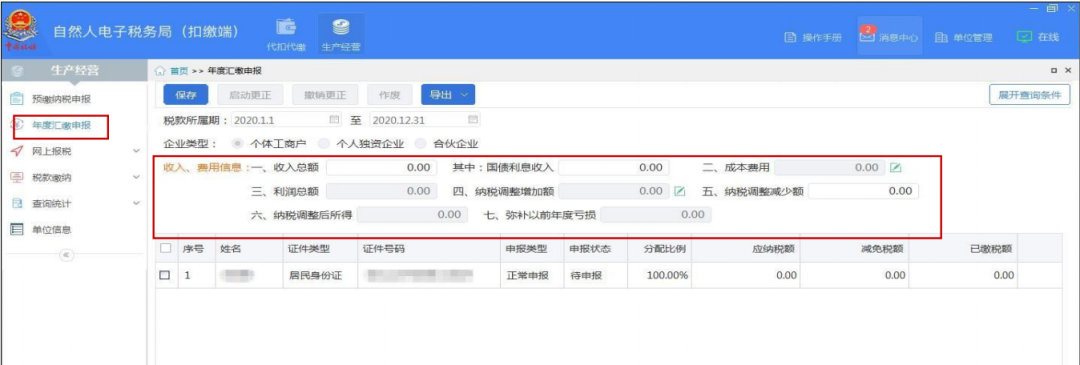
Task: Click the 减免税额 column header
Action: pos(855,249)
